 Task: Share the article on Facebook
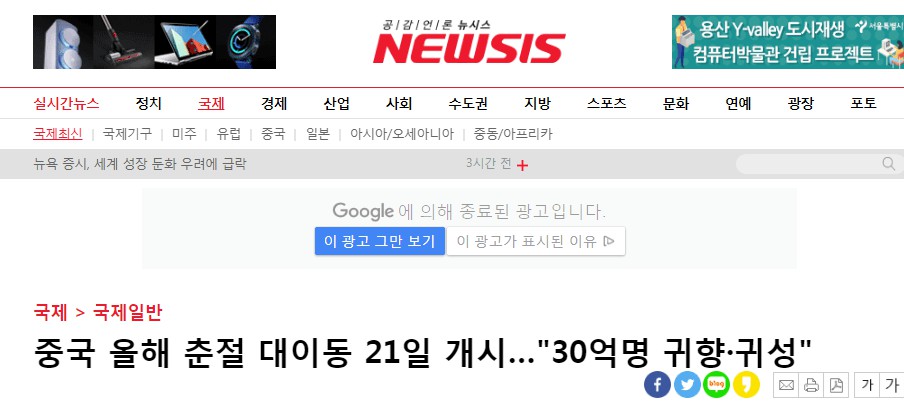pyautogui.click(x=657, y=385)
